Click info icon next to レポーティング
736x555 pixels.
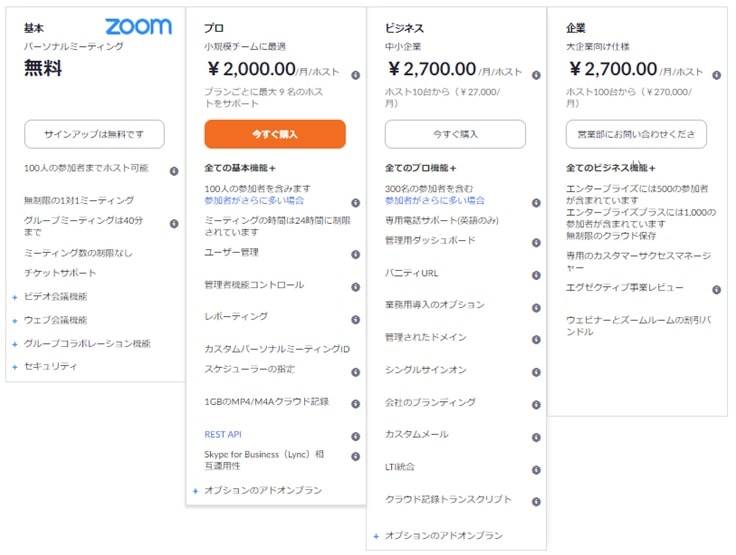(355, 319)
